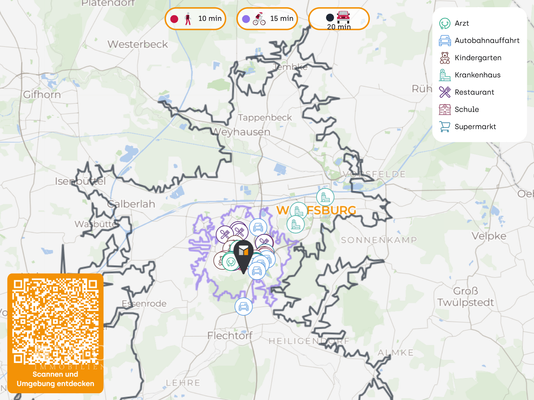The height and width of the screenshot is (400, 534).
Task: Select the Arzt legend icon
Action: tap(444, 23)
